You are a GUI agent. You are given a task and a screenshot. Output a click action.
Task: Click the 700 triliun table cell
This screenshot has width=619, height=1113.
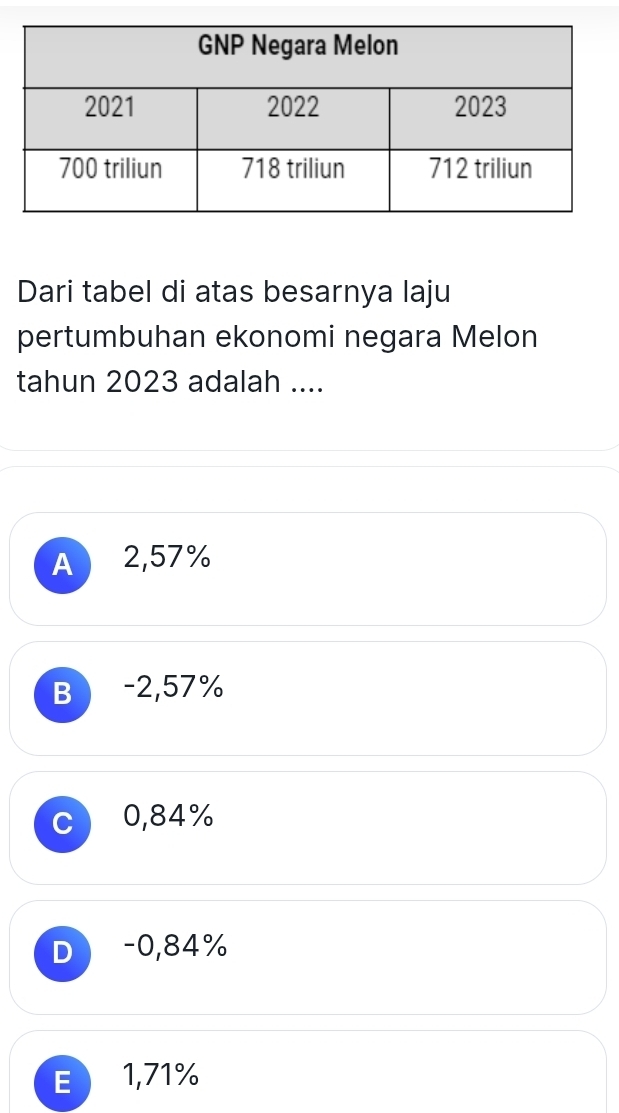[x=110, y=180]
